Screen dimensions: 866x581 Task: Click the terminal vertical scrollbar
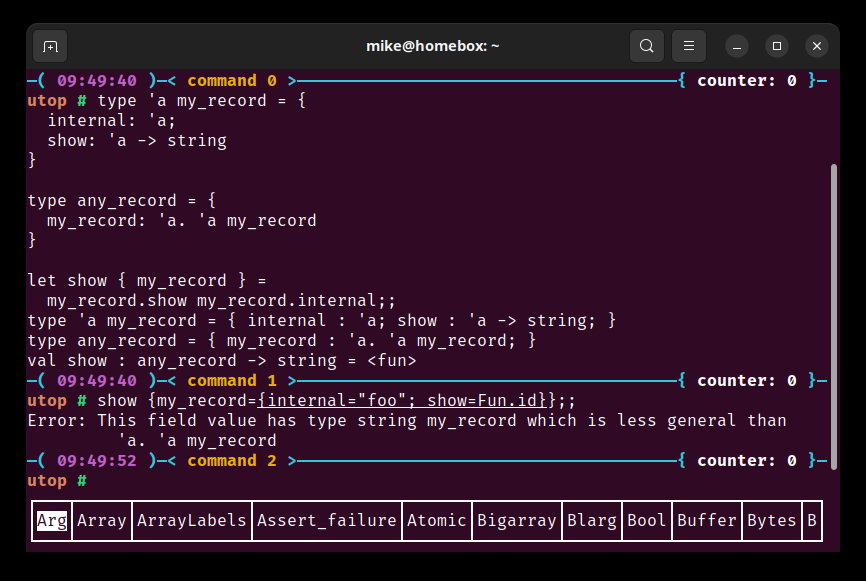point(833,310)
